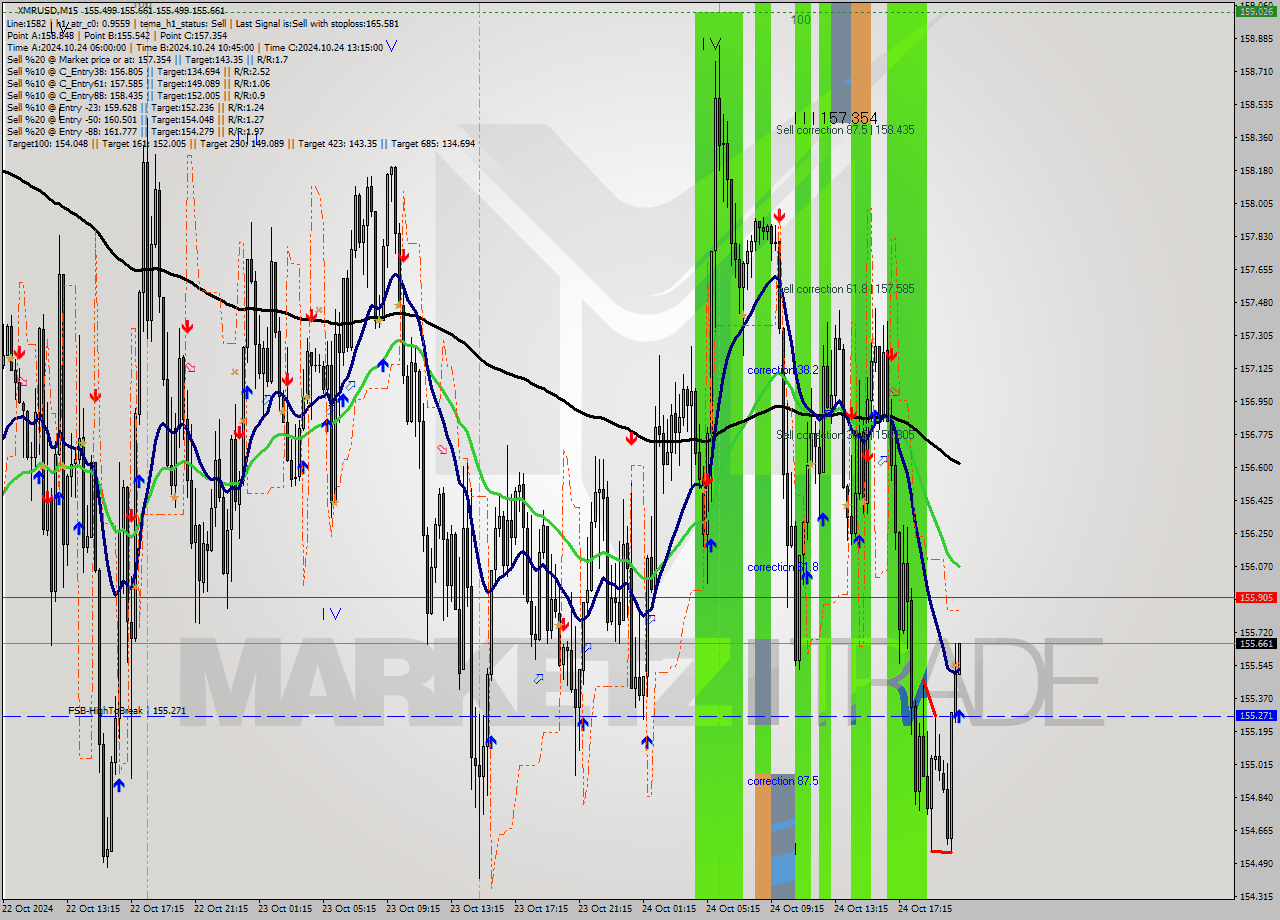Screen dimensions: 1280x920
Task: Click the 156.070 price axis value
Action: click(x=1257, y=567)
